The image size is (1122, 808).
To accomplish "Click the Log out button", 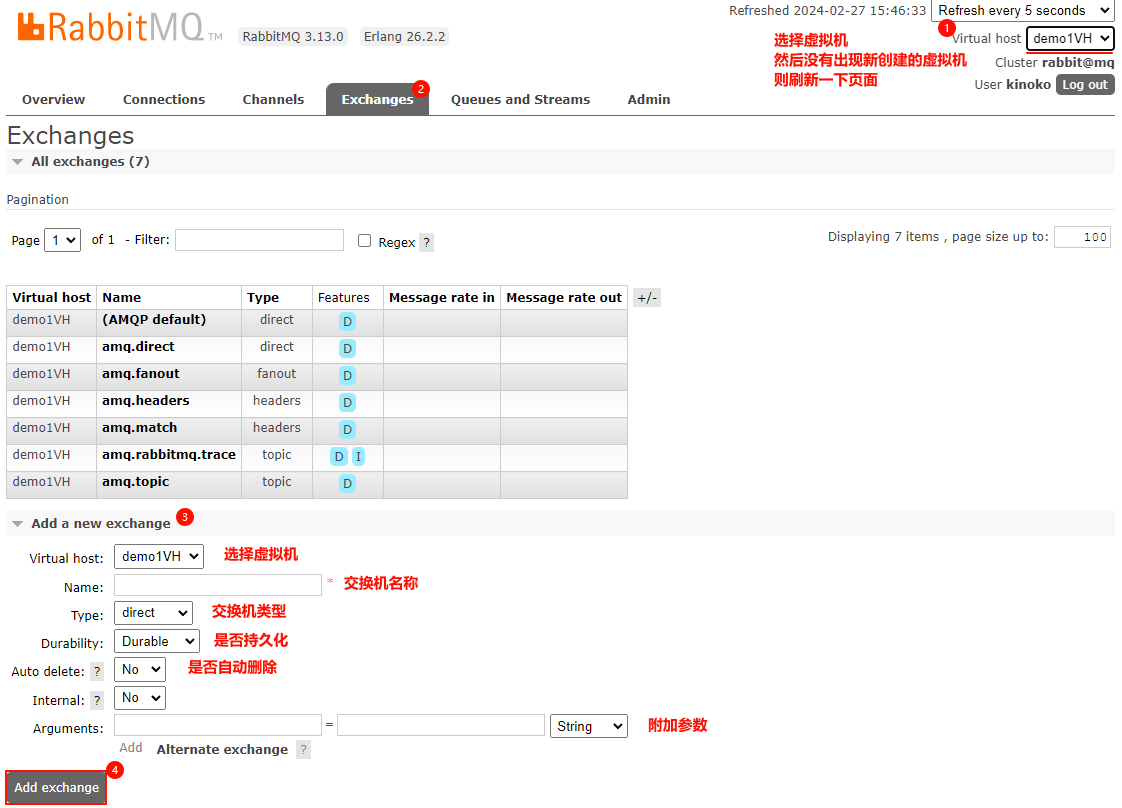I will click(1085, 84).
